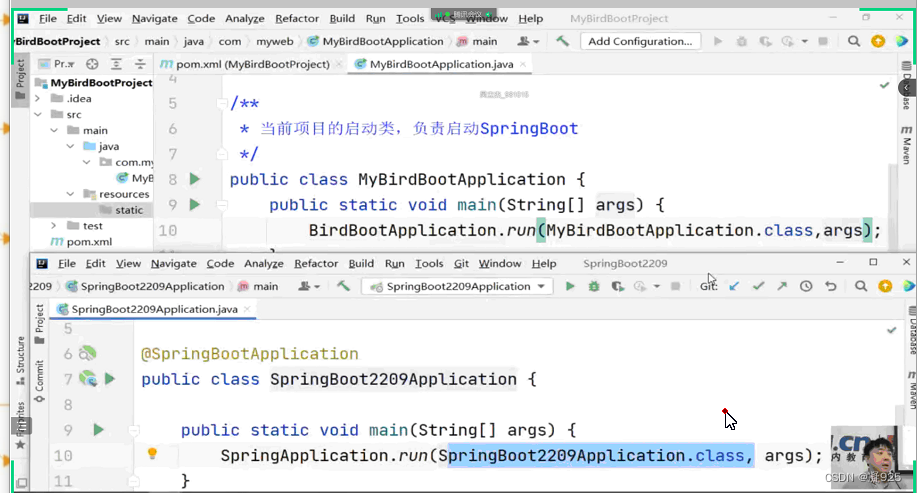Open Project view dropdown in project panel

pyautogui.click(x=57, y=64)
